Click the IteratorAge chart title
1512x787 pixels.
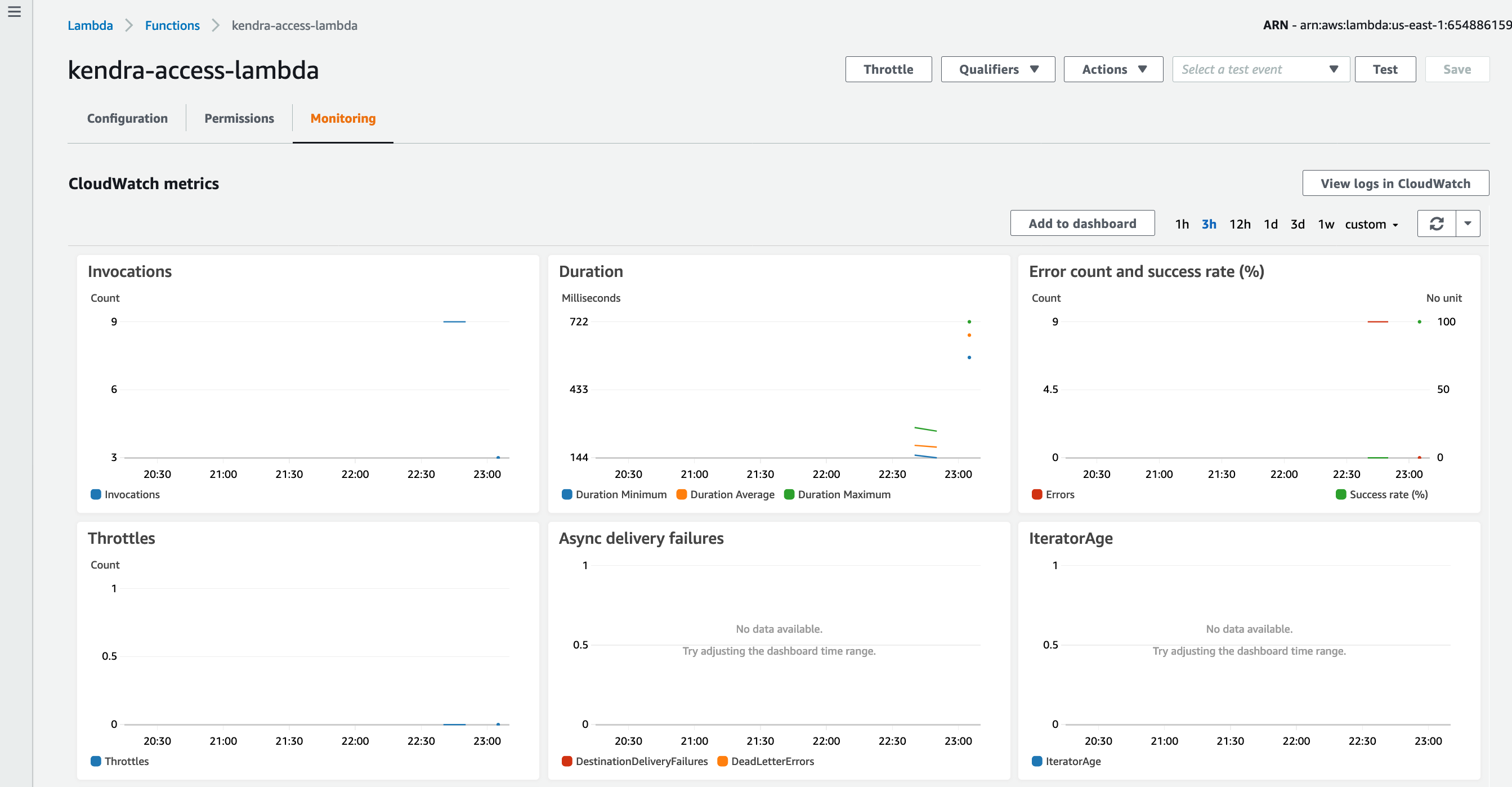(x=1071, y=538)
